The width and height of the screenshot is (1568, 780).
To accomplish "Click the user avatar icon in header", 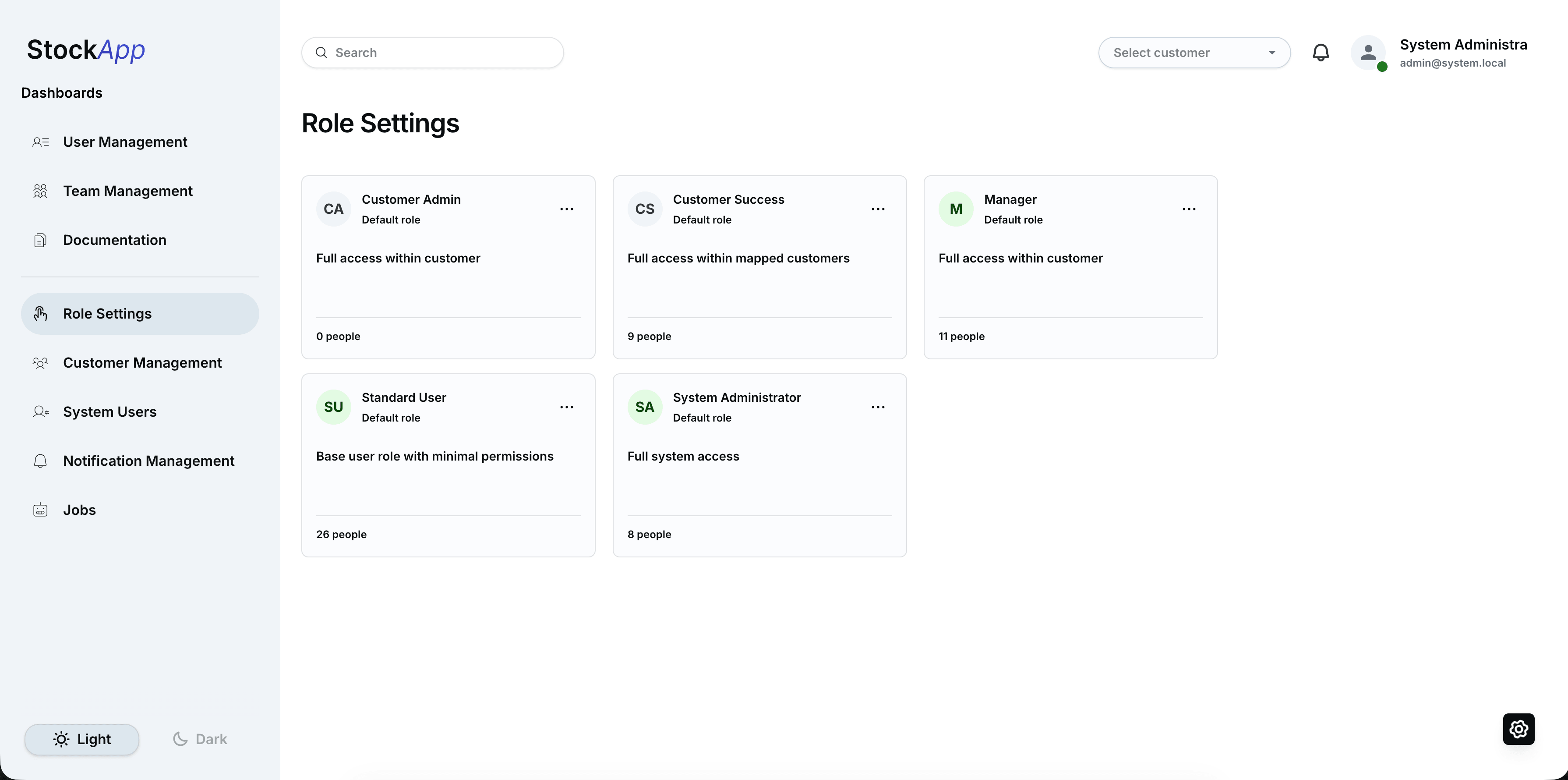I will (1368, 53).
